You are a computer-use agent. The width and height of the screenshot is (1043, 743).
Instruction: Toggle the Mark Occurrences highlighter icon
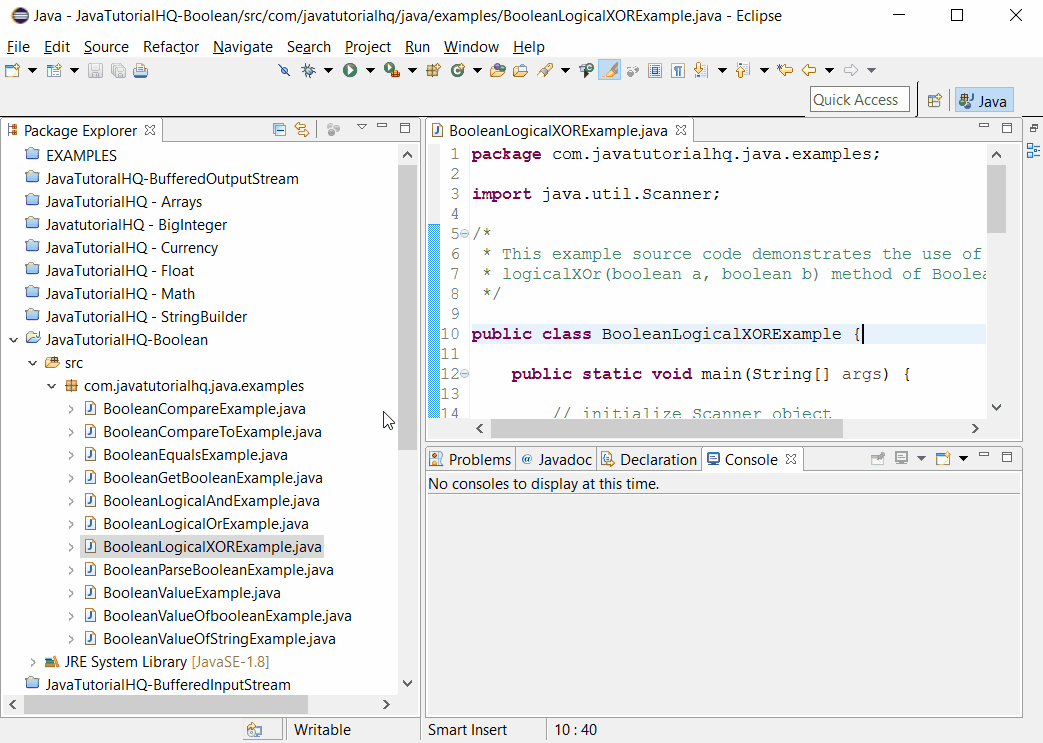609,70
